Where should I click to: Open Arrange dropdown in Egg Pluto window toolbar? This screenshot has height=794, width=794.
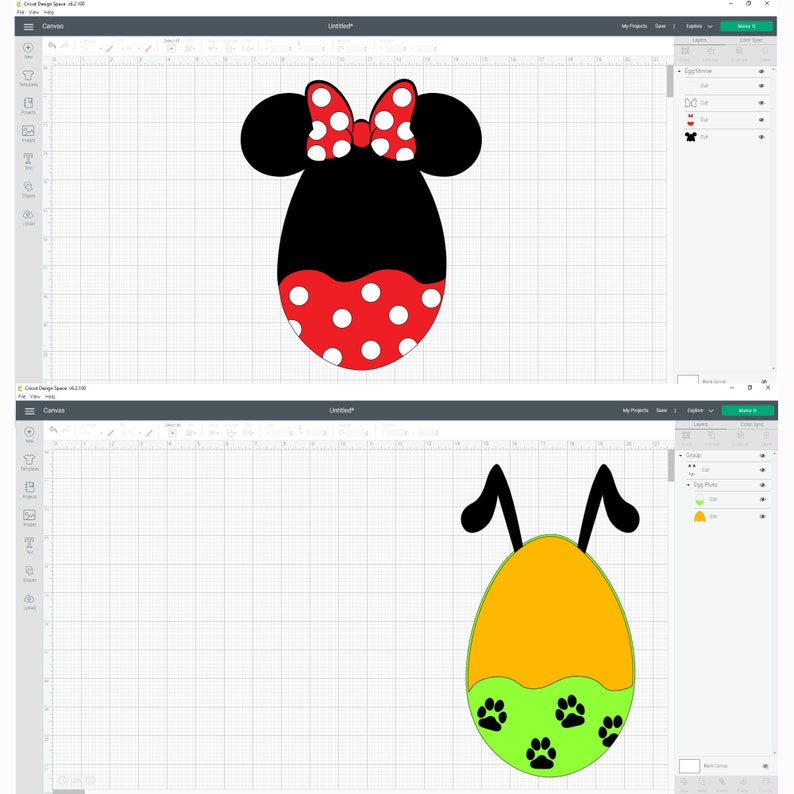point(231,433)
